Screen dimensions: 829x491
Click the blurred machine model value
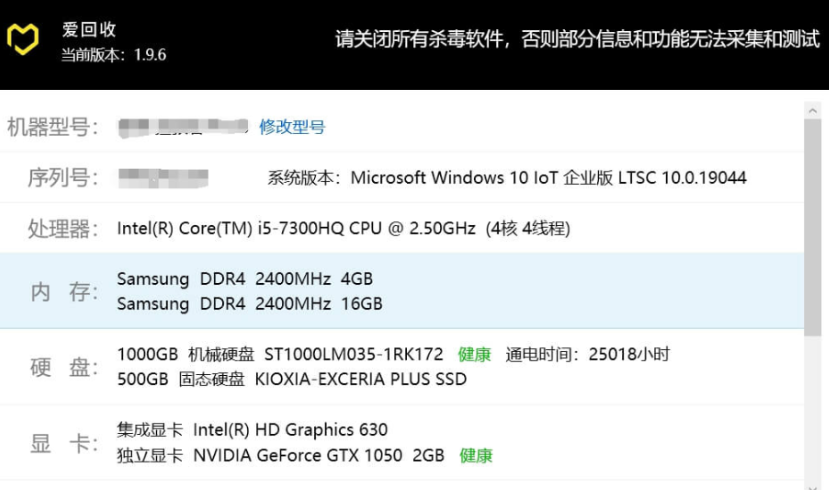(x=183, y=127)
